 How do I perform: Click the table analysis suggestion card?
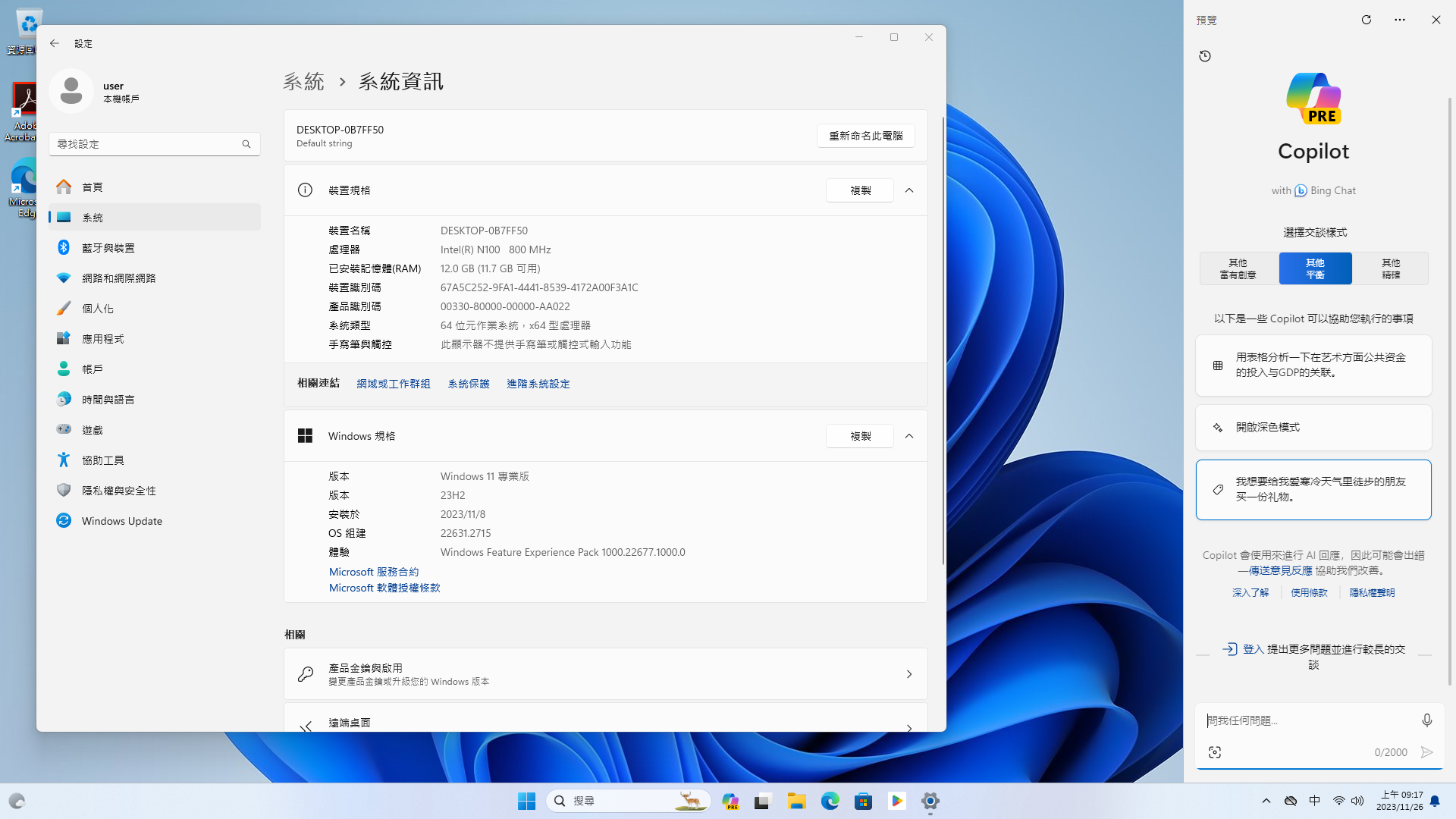click(1313, 366)
